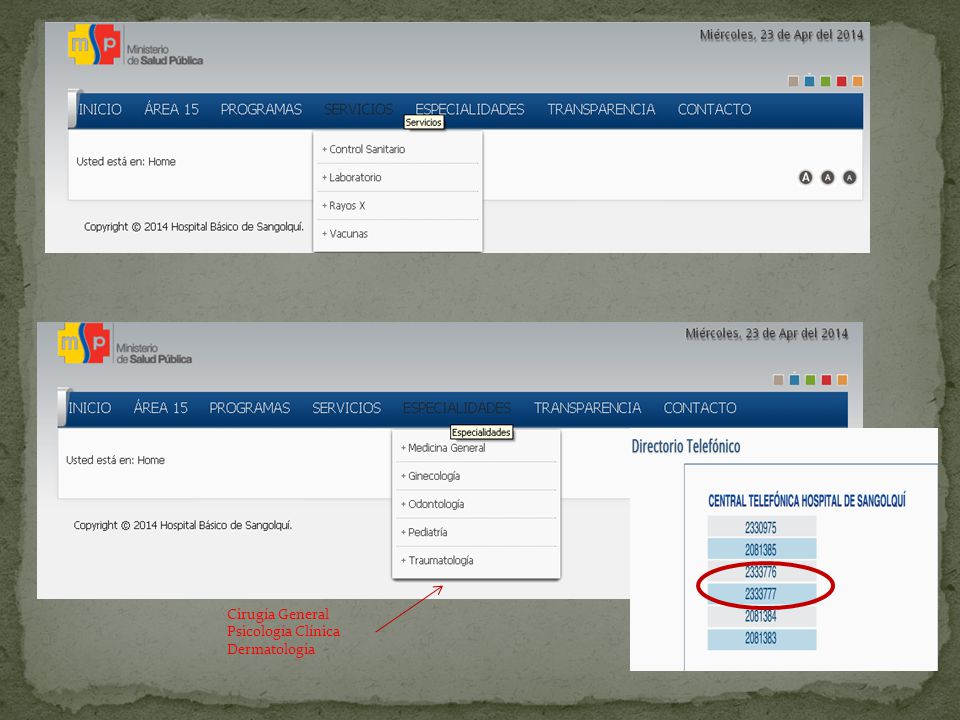Click the highlighted SERVICIOS menu in upper screenshot
The width and height of the screenshot is (960, 720).
(358, 110)
